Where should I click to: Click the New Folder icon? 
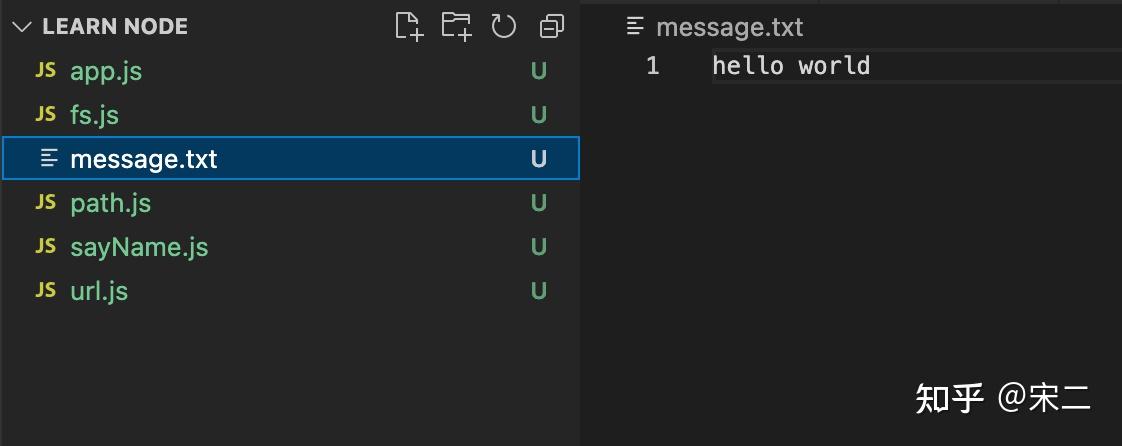point(457,27)
